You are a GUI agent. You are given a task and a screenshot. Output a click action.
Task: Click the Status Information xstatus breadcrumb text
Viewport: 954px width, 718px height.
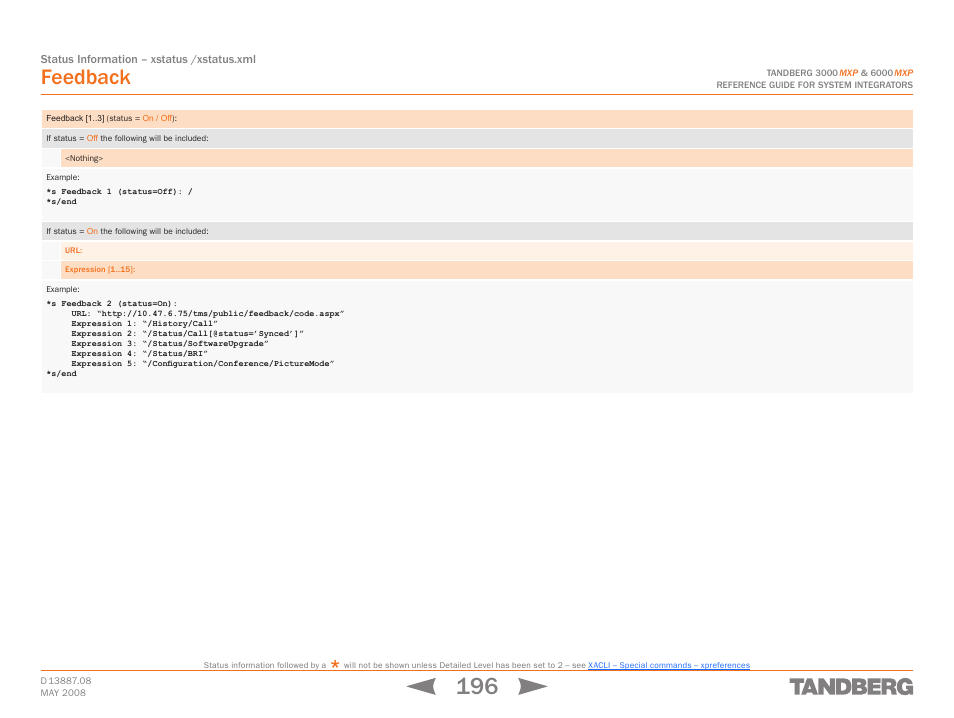coord(148,59)
